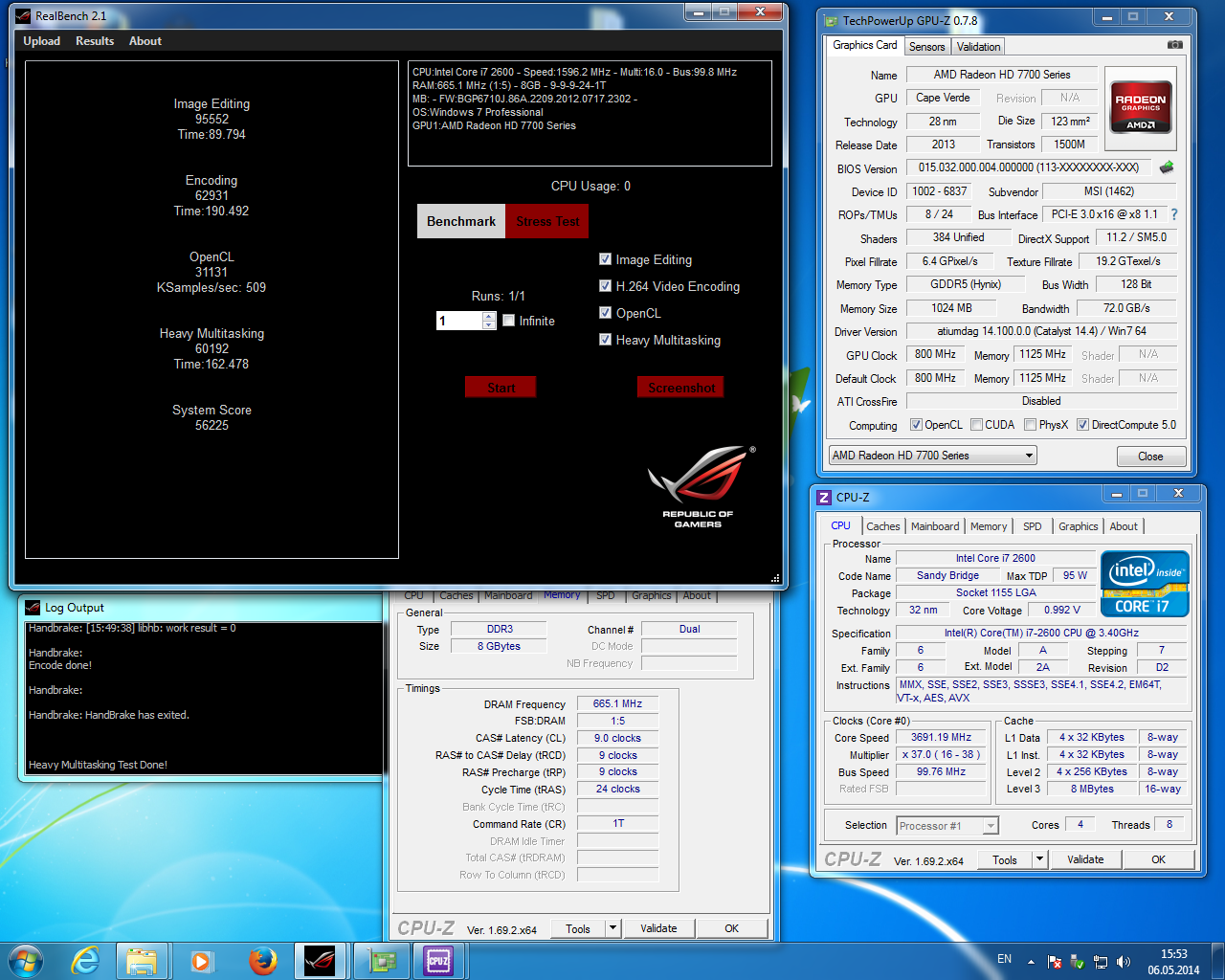1225x980 pixels.
Task: Open the Windows Start orb
Action: [x=25, y=960]
